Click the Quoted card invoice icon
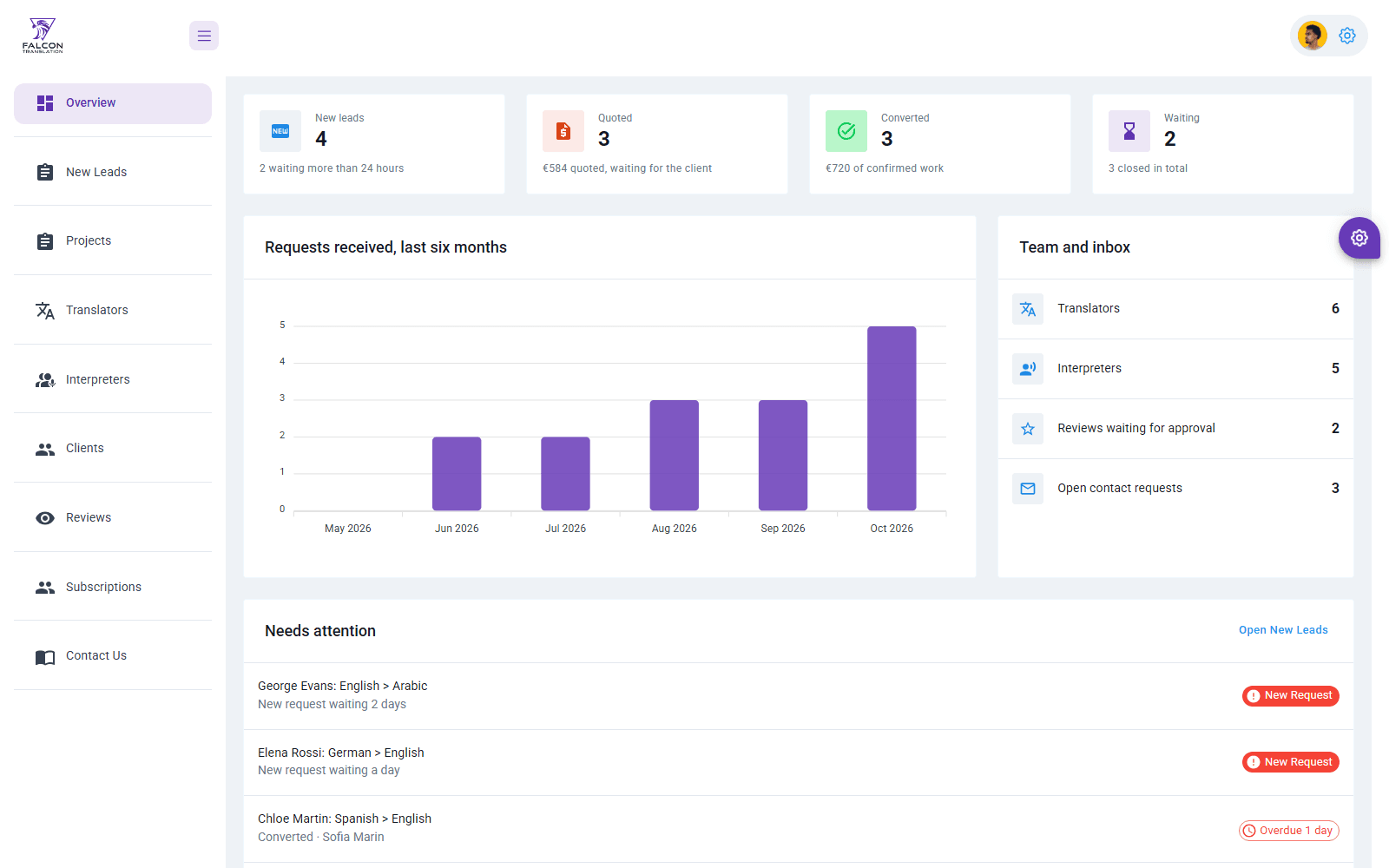Viewport: 1389px width, 868px height. pyautogui.click(x=563, y=131)
